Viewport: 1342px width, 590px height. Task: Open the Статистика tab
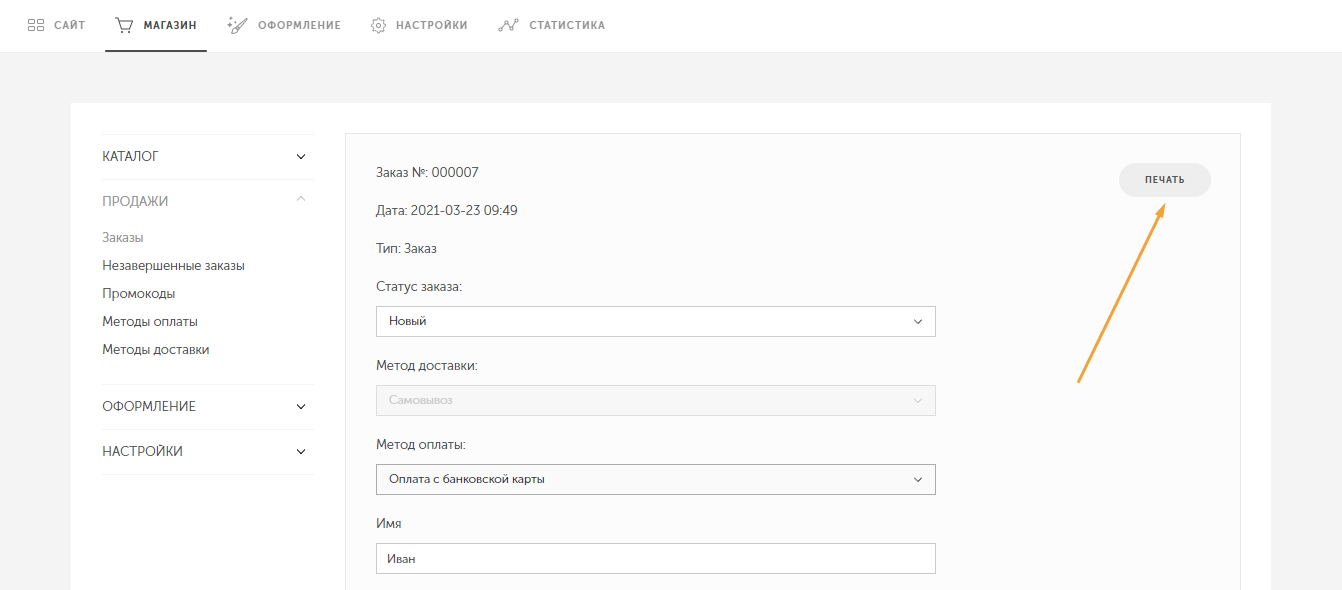click(x=551, y=25)
